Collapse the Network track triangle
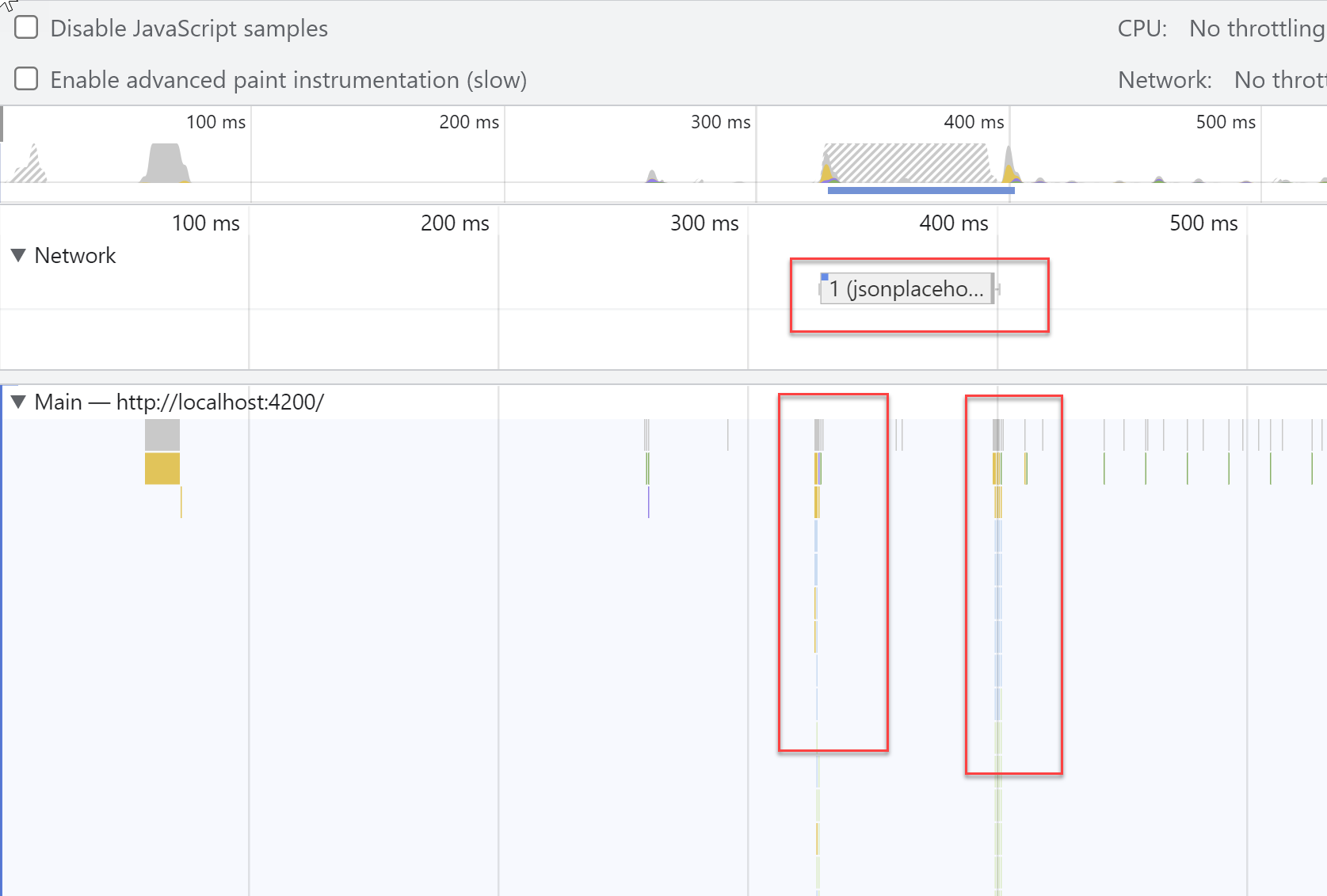 point(18,255)
